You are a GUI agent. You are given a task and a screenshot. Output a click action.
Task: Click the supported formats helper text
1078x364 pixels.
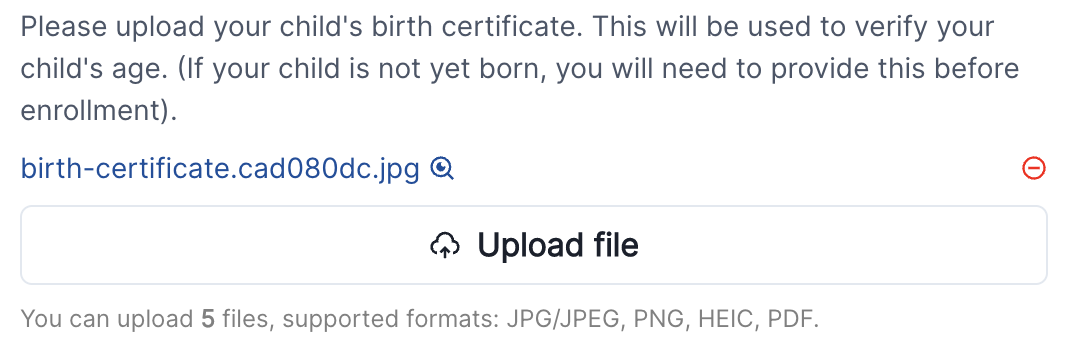tap(419, 319)
